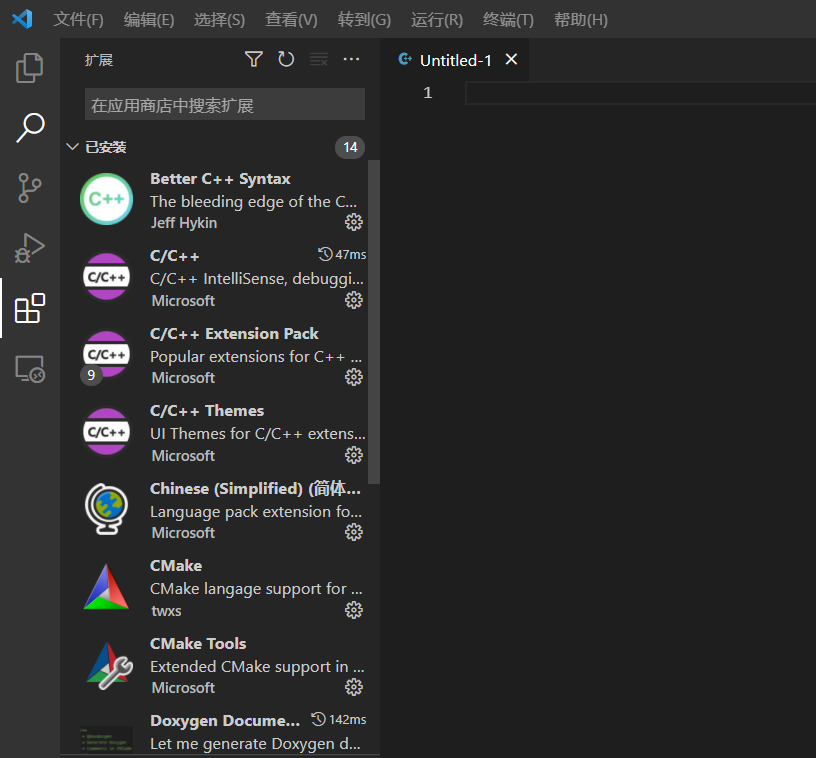
Task: Open Source Control view
Action: [30, 188]
